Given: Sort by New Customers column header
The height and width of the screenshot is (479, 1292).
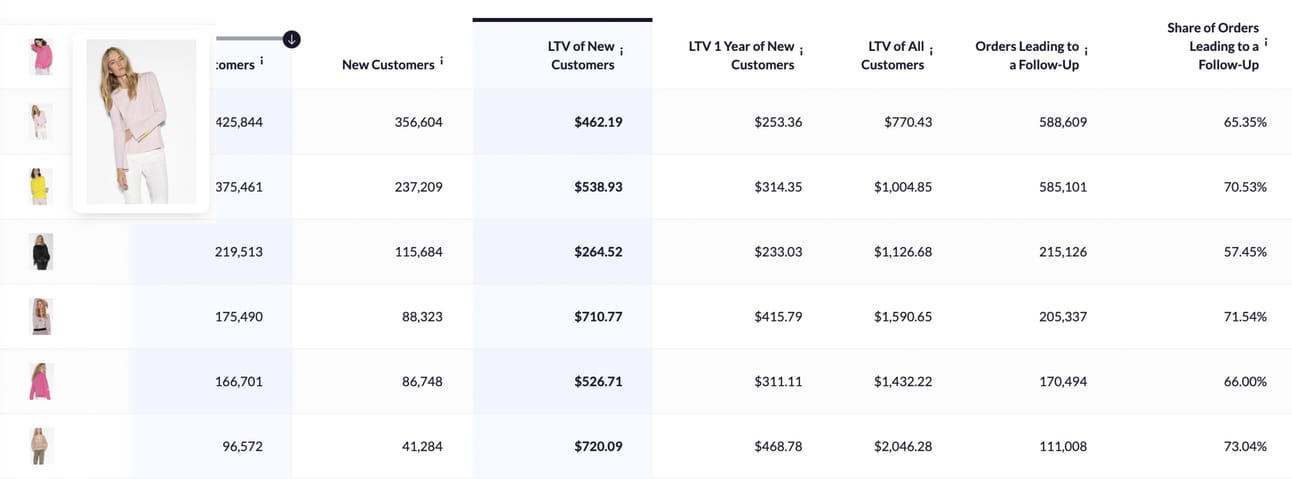Looking at the screenshot, I should tap(387, 65).
